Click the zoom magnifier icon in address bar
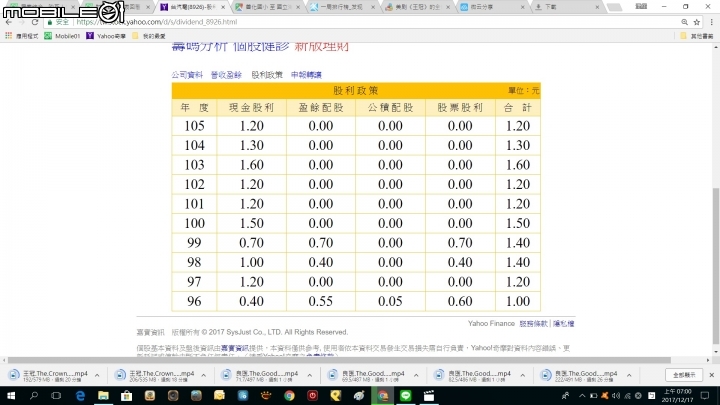This screenshot has height=405, width=720. (684, 22)
